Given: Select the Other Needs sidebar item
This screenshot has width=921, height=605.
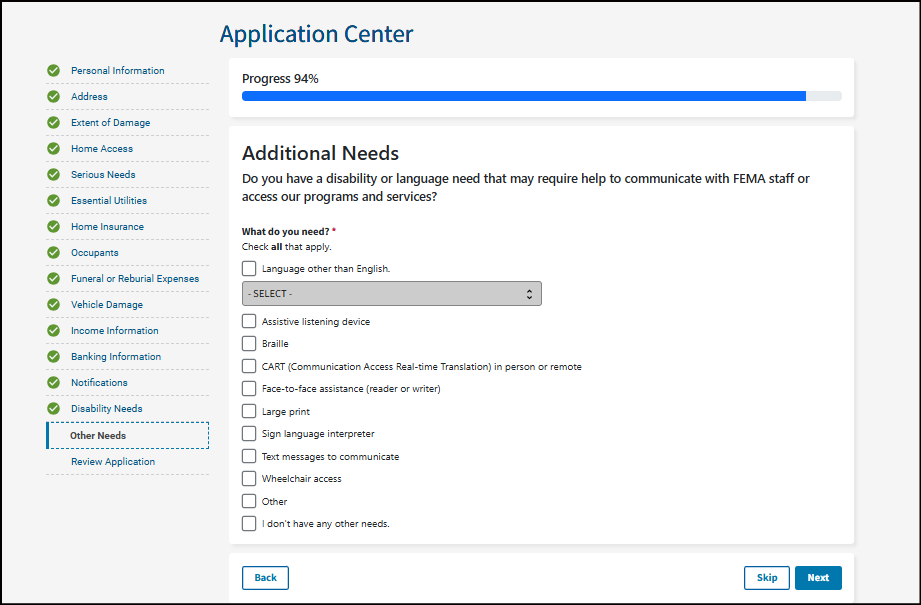Looking at the screenshot, I should (98, 436).
